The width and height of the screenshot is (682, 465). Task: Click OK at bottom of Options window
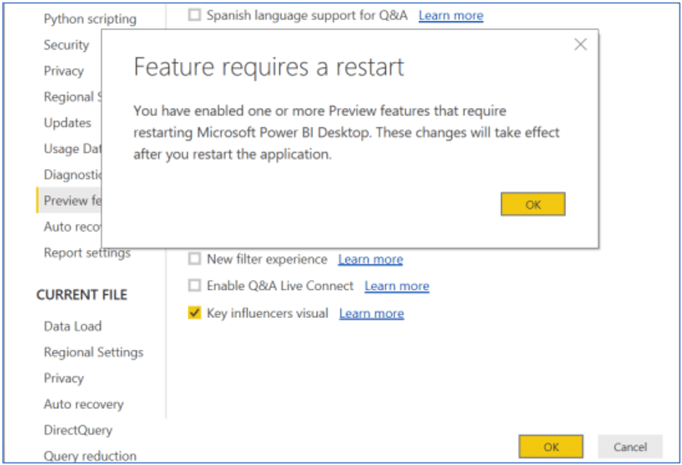[x=551, y=446]
